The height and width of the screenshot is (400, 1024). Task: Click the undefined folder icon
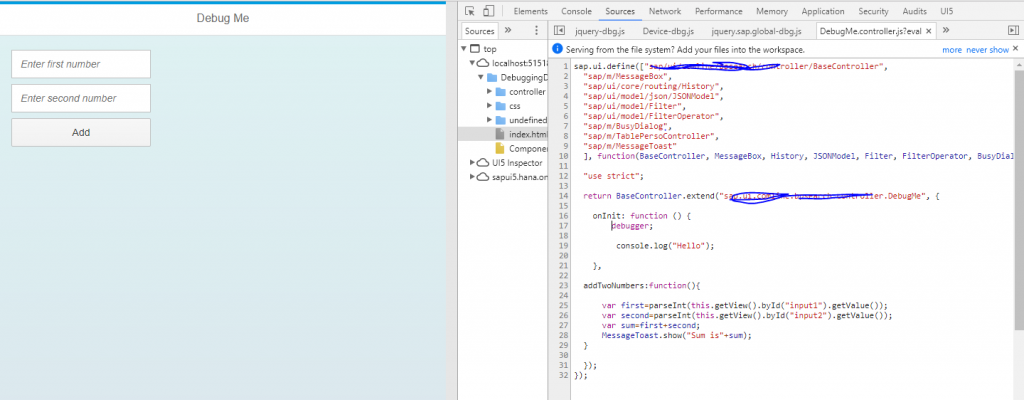pos(500,120)
